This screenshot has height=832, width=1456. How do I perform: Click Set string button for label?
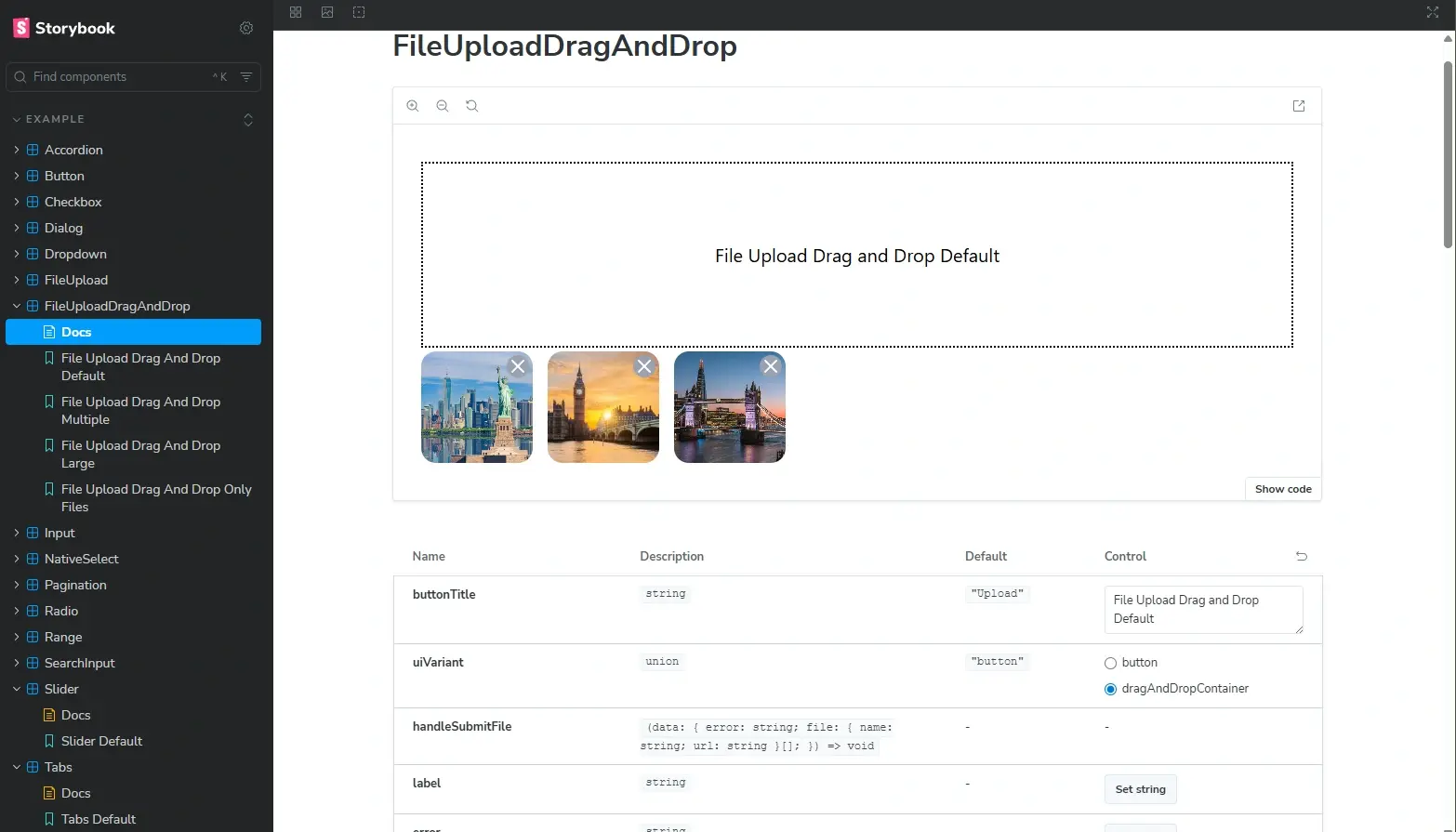[x=1140, y=789]
